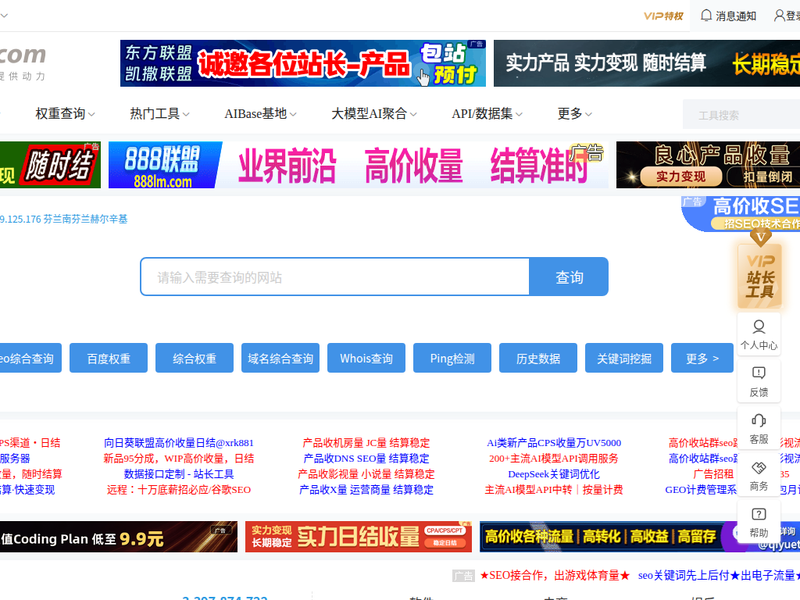
Task: Click the website query input field
Action: pyautogui.click(x=335, y=277)
